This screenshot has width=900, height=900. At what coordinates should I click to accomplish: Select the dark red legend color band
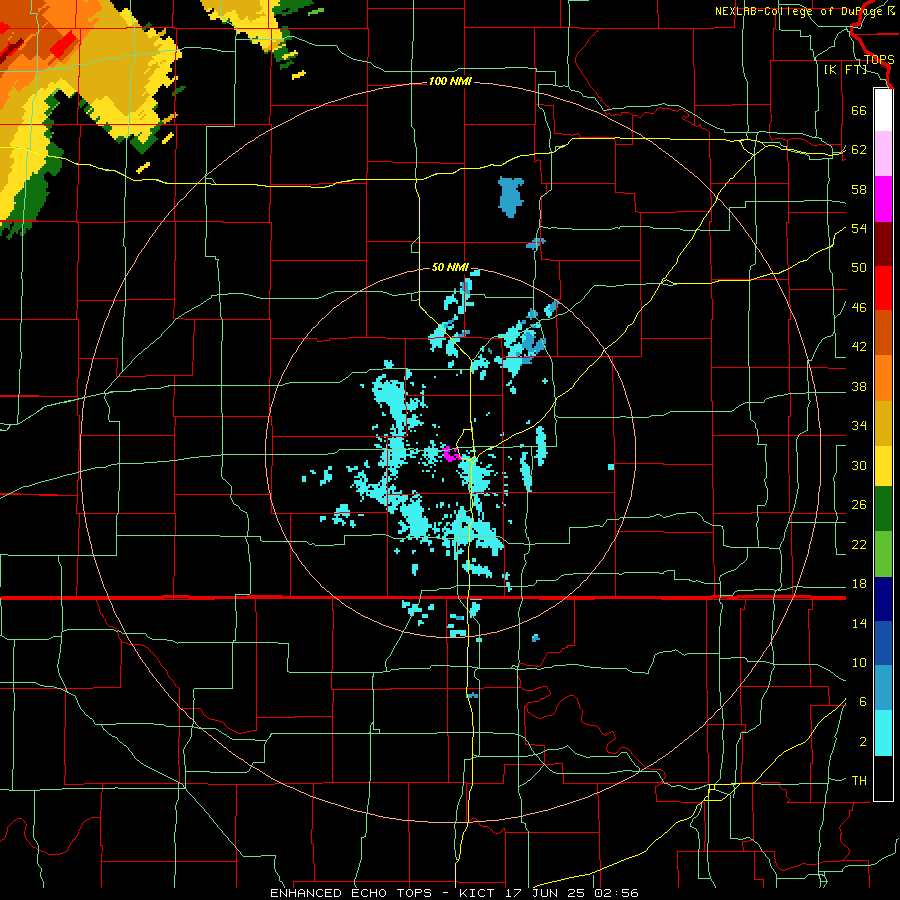(883, 244)
